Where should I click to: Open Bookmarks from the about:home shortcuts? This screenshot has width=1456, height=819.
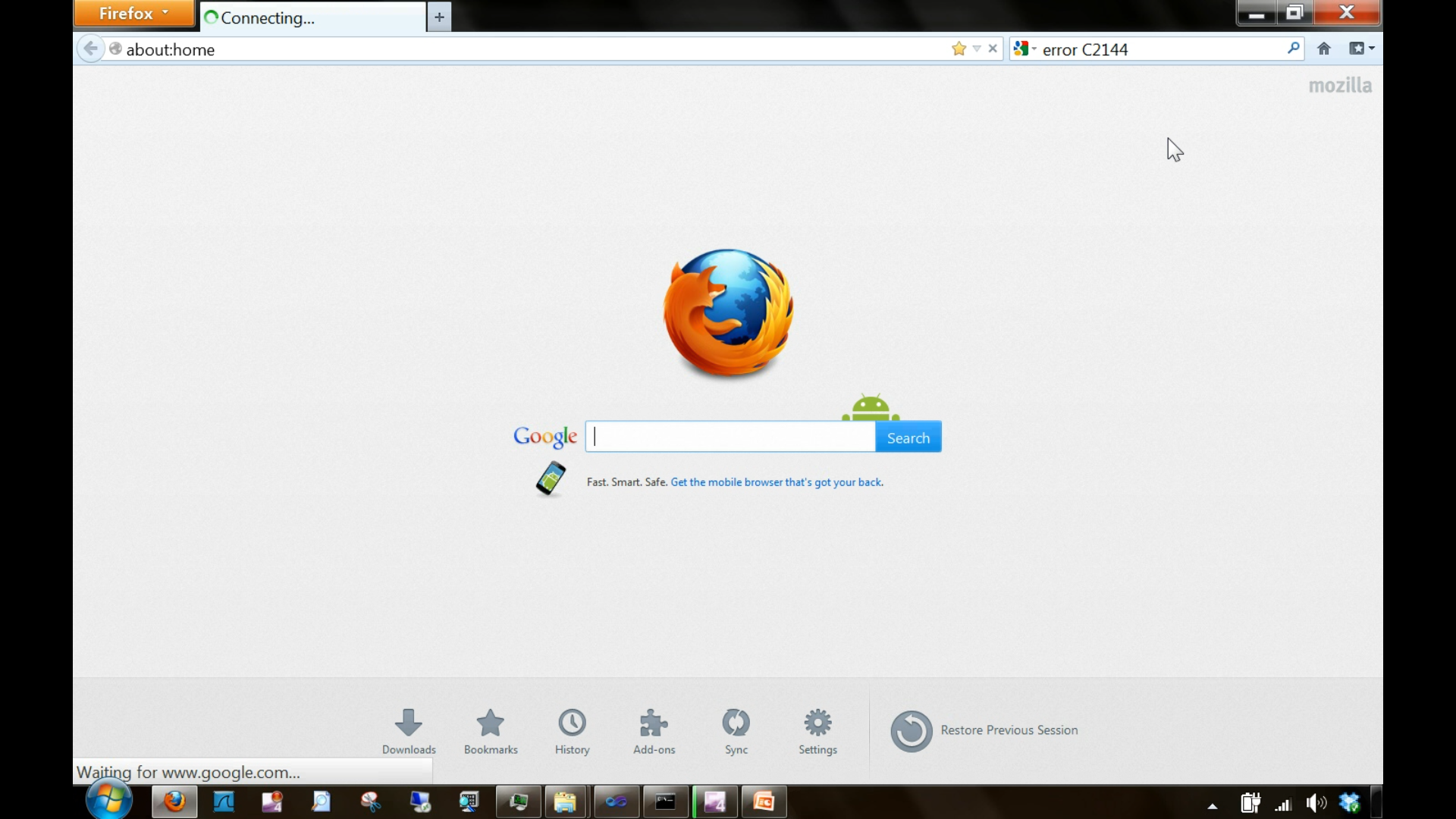click(x=490, y=730)
